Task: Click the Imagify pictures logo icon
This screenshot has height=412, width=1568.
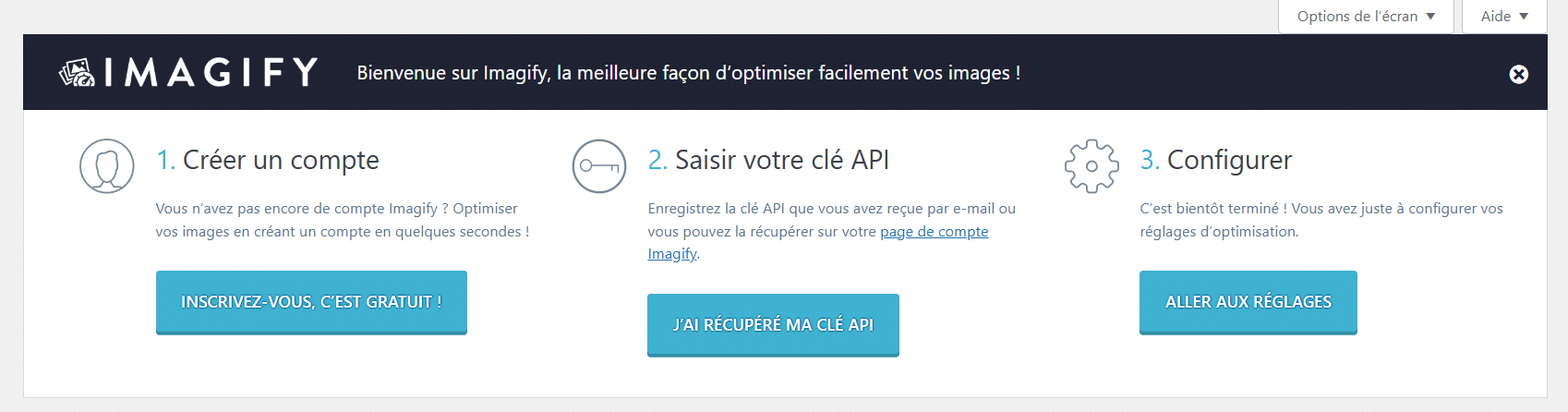Action: coord(77,72)
